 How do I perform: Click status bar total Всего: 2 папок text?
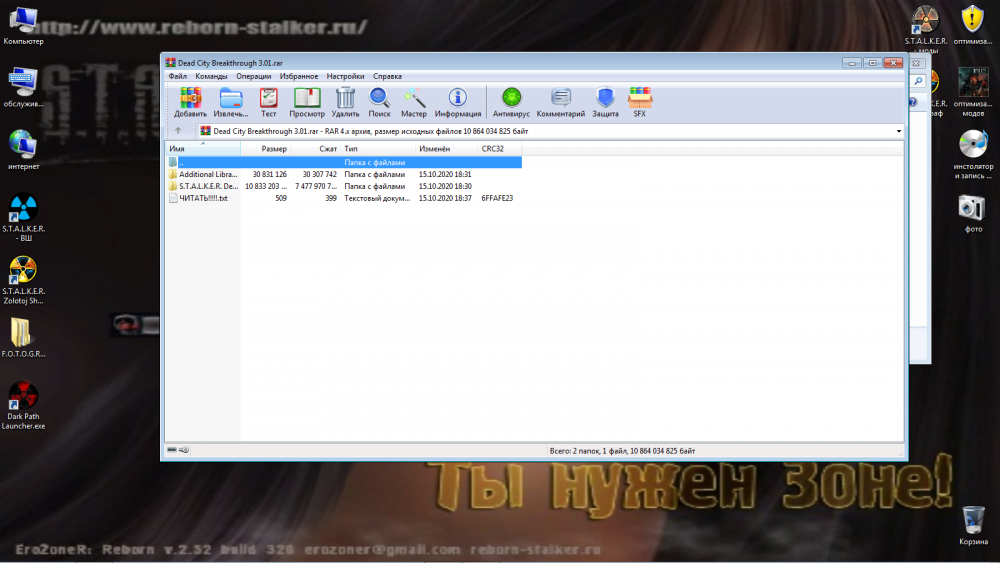click(622, 451)
